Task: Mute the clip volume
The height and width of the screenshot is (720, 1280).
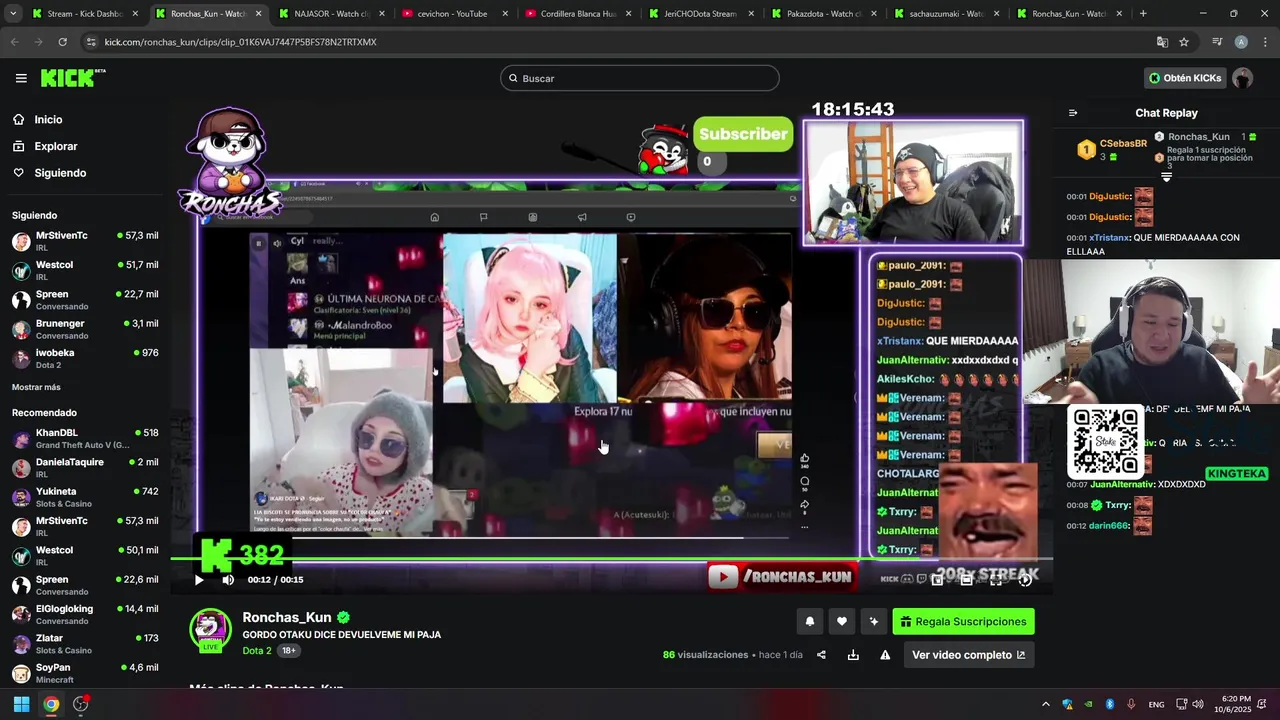Action: pos(228,580)
